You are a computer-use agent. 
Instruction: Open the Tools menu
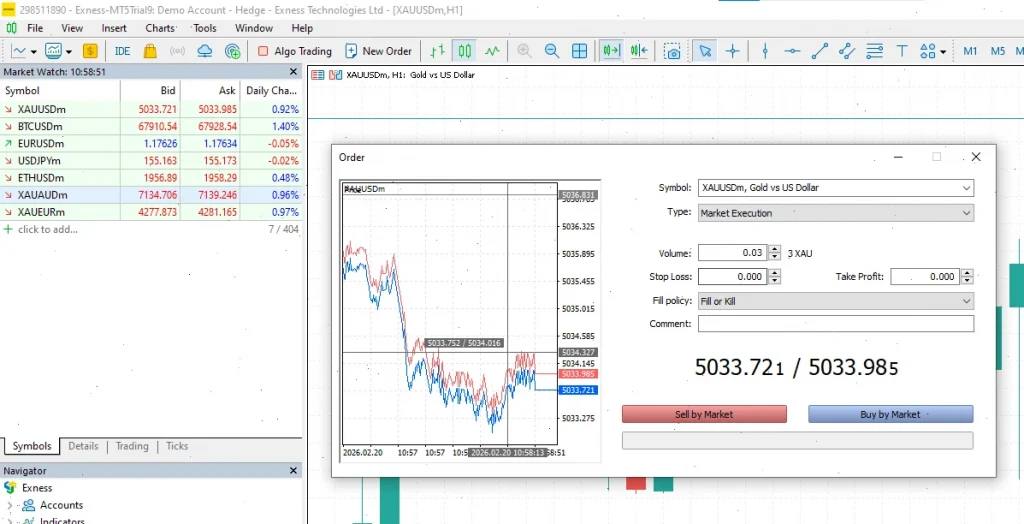coord(204,28)
